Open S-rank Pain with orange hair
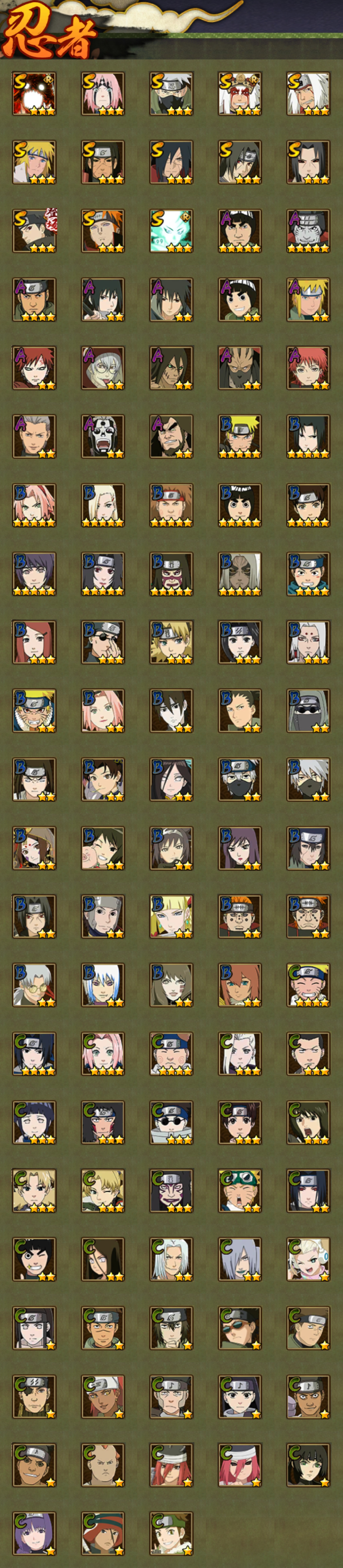This screenshot has width=343, height=1568. click(x=103, y=231)
